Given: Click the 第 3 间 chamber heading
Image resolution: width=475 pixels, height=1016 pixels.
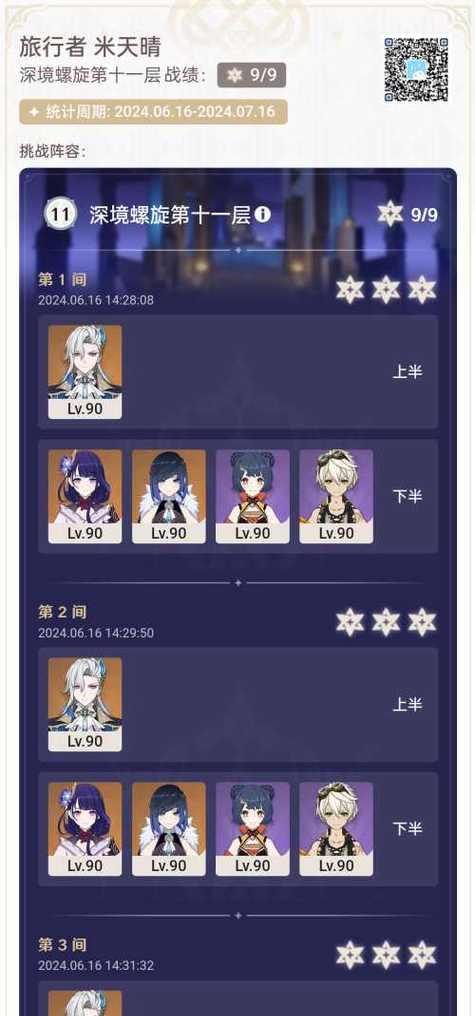Looking at the screenshot, I should 62,944.
